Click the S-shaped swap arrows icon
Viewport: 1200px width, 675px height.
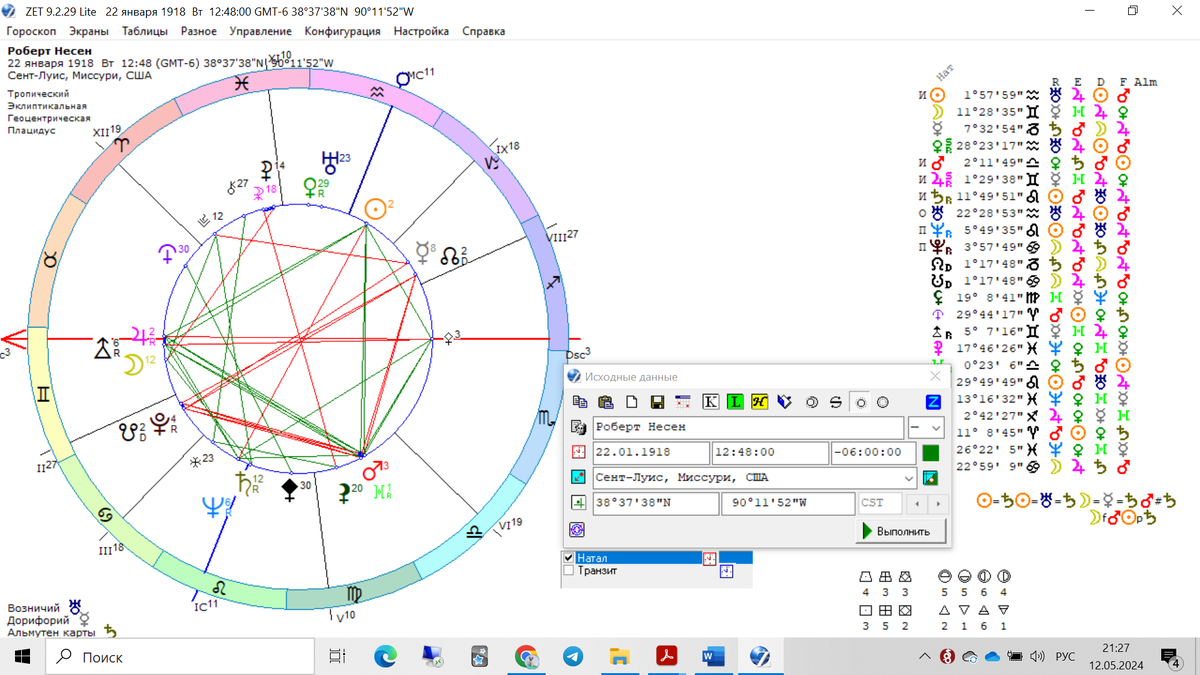coord(836,402)
